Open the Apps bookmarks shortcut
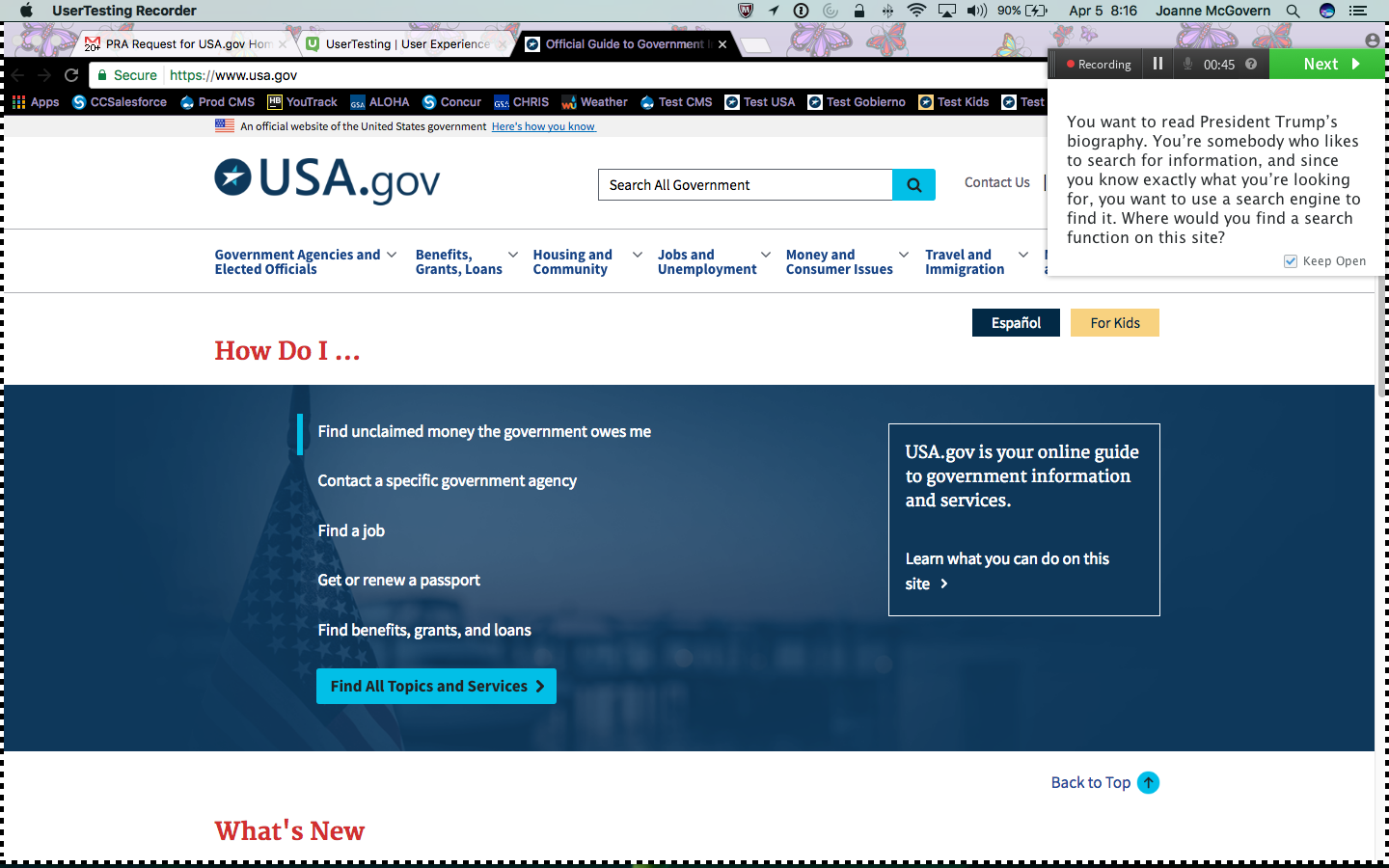1389x868 pixels. point(36,101)
